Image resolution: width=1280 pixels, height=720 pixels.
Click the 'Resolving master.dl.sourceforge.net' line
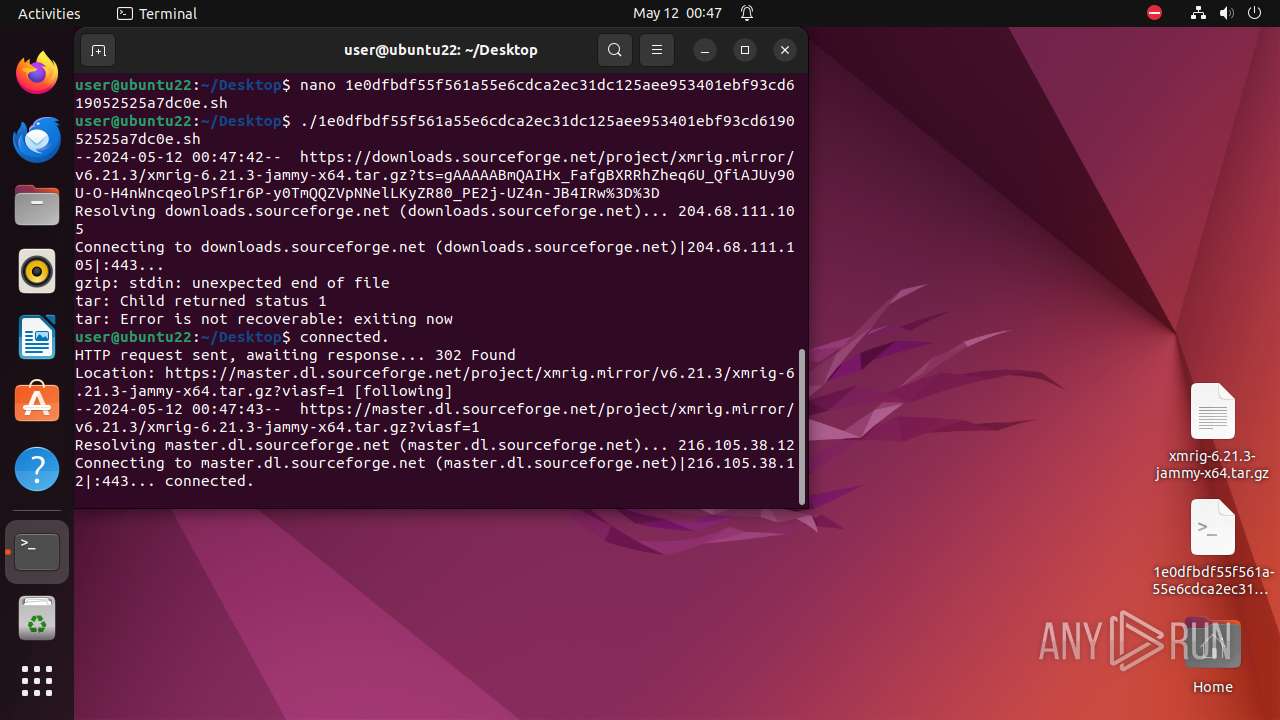click(x=435, y=445)
